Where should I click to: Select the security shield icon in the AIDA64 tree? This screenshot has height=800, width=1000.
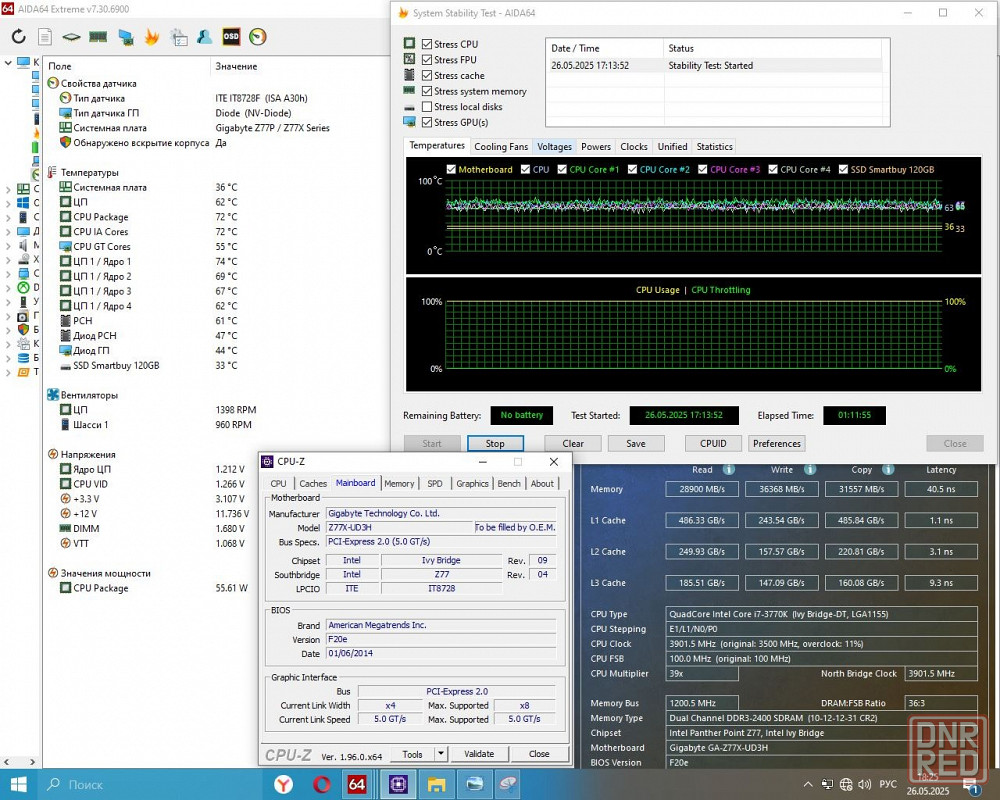[23, 330]
